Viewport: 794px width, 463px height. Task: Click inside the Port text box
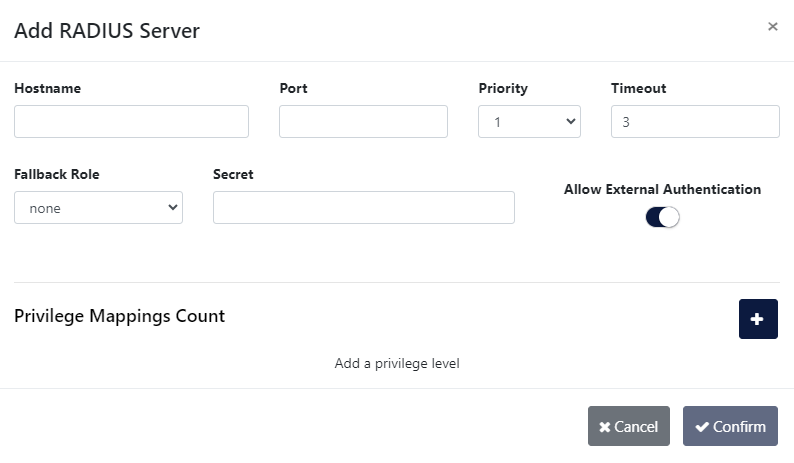point(363,122)
